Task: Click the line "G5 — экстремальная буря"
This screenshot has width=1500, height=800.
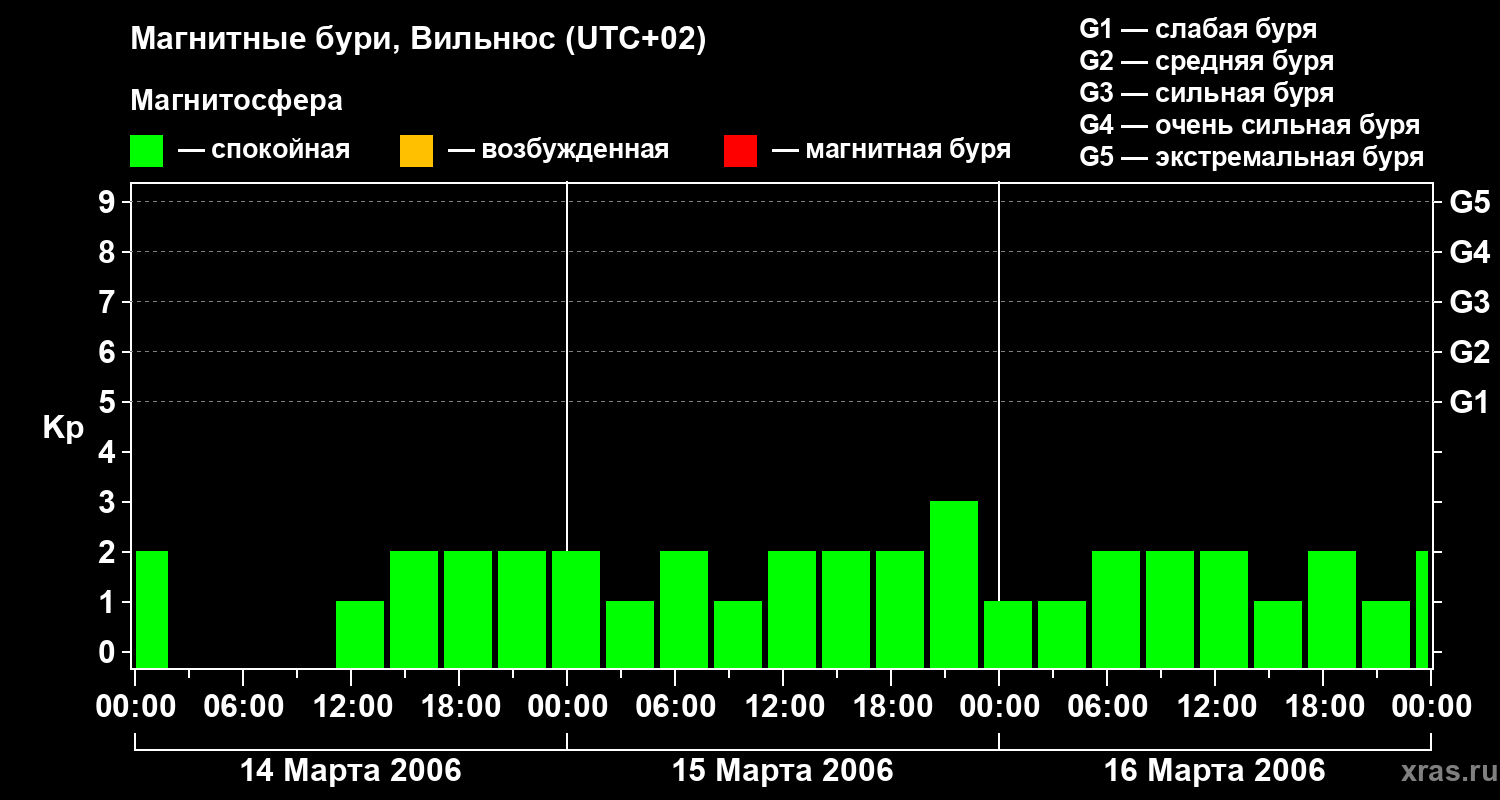Action: coord(1252,157)
